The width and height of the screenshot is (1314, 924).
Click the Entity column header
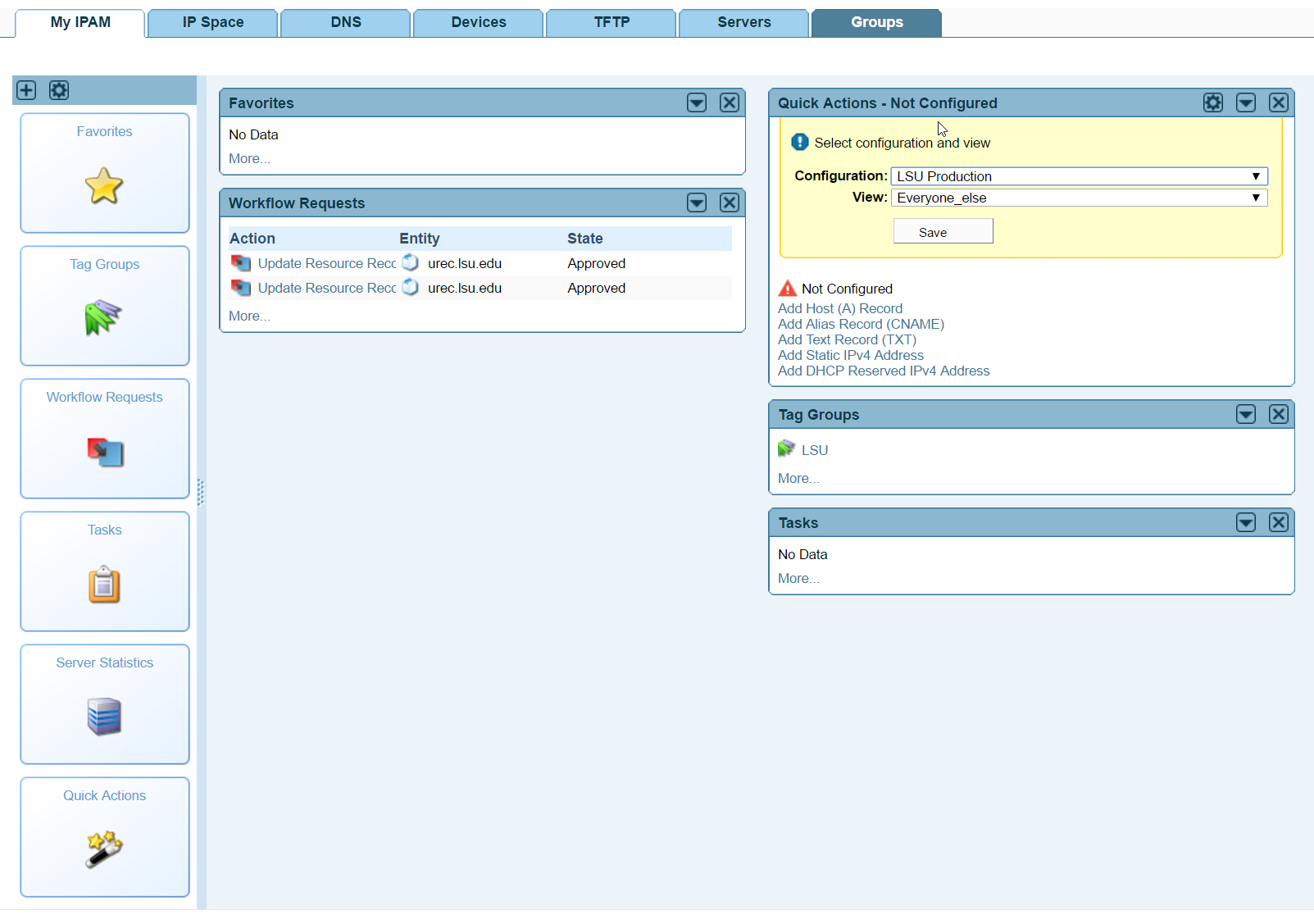(x=420, y=239)
